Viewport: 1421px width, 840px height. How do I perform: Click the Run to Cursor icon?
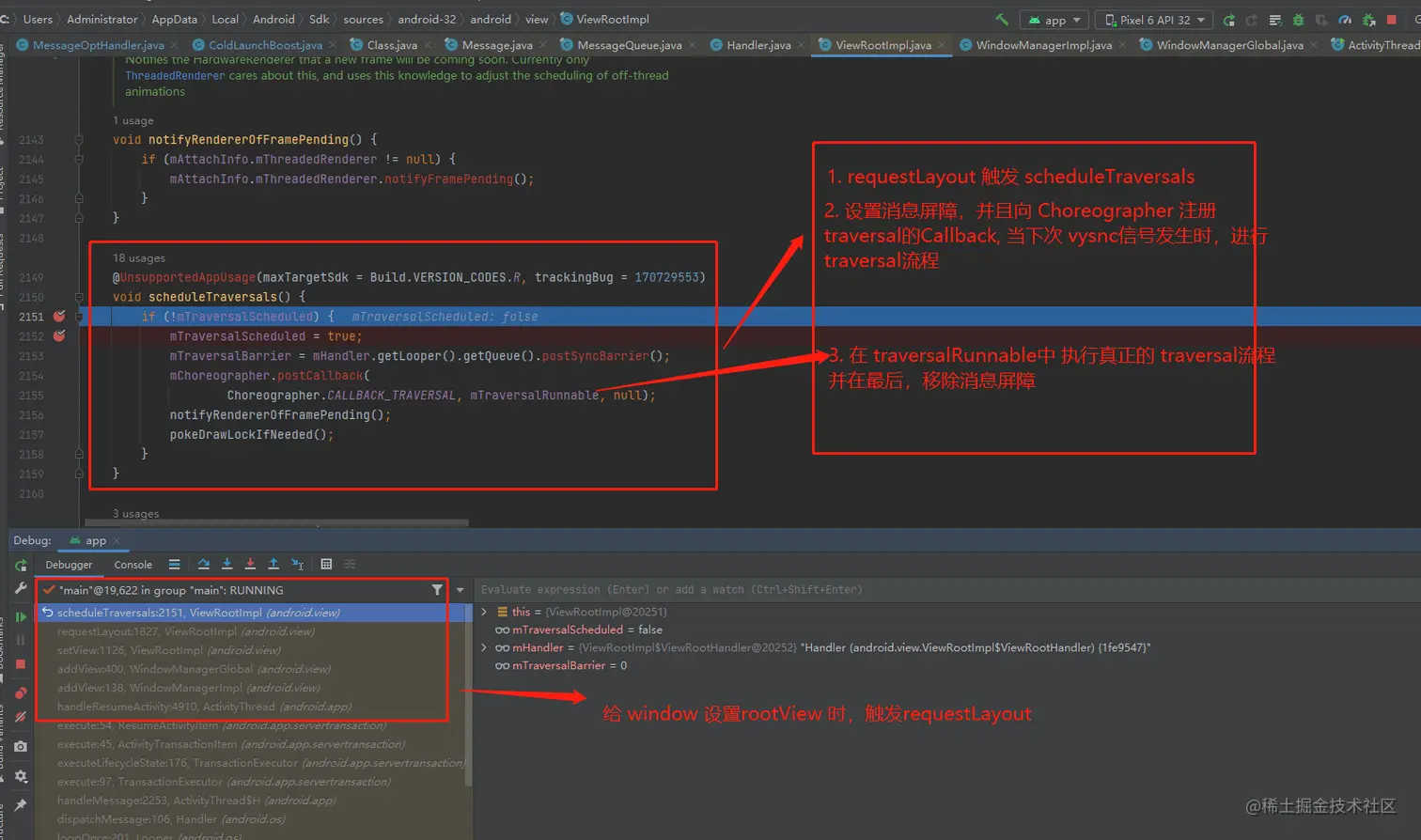[297, 565]
